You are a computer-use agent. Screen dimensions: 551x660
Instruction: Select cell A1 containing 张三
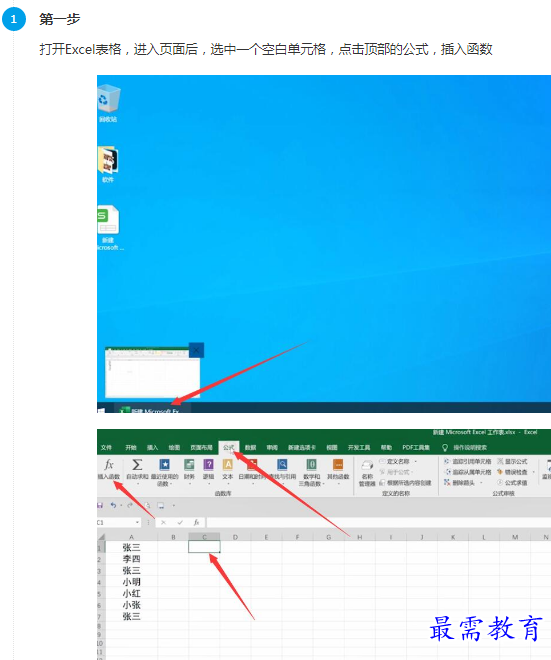pos(131,547)
